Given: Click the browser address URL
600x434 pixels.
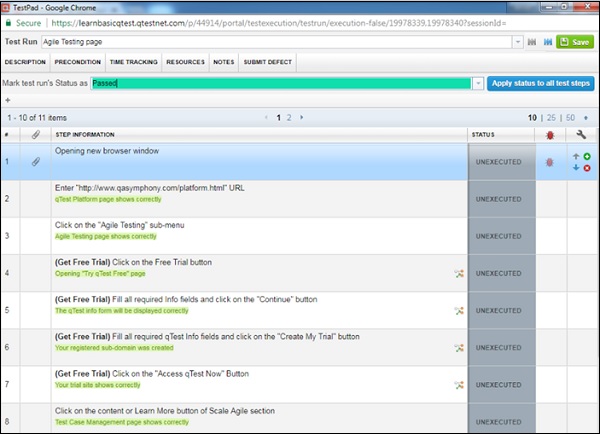Looking at the screenshot, I should (279, 23).
